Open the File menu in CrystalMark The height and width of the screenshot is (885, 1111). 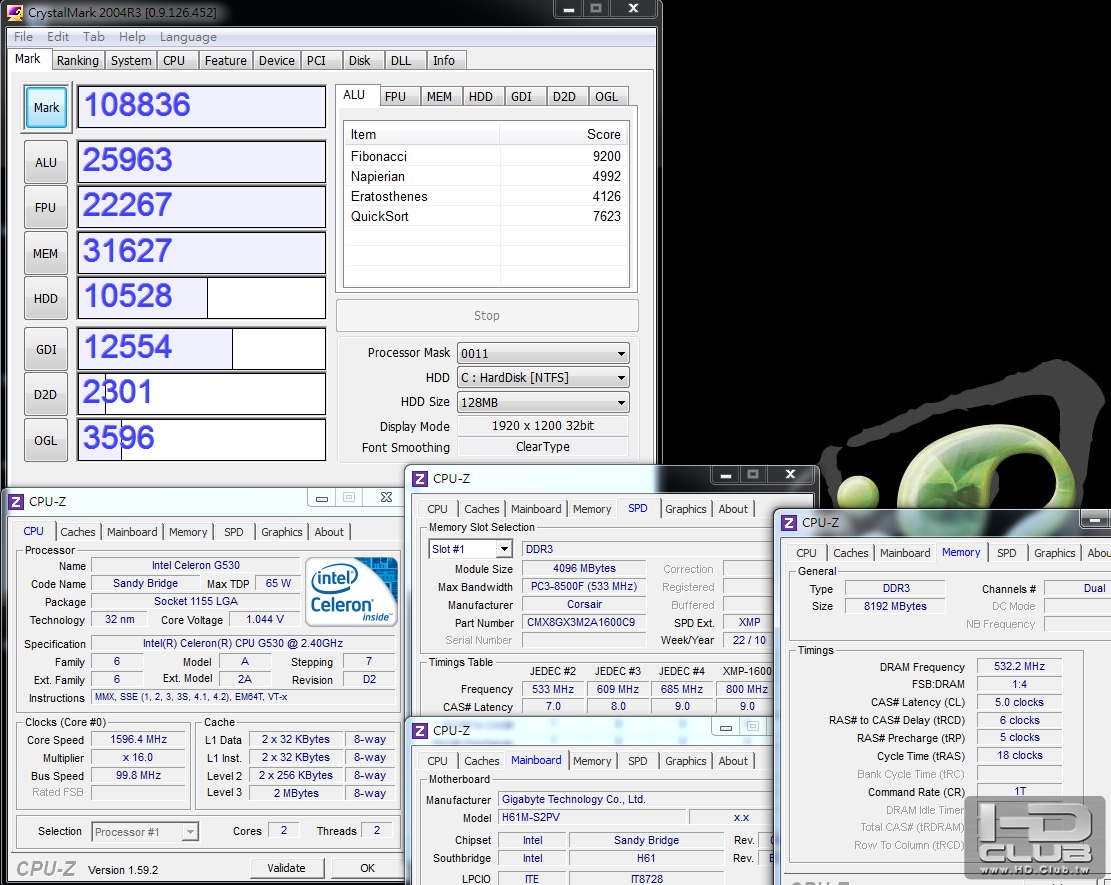tap(23, 37)
